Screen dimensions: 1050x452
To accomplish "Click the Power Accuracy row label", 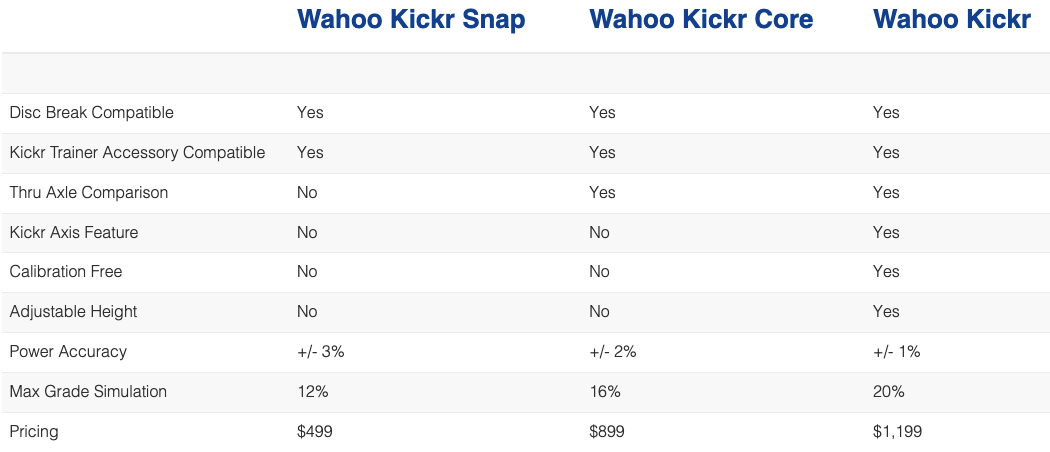I will tap(68, 351).
